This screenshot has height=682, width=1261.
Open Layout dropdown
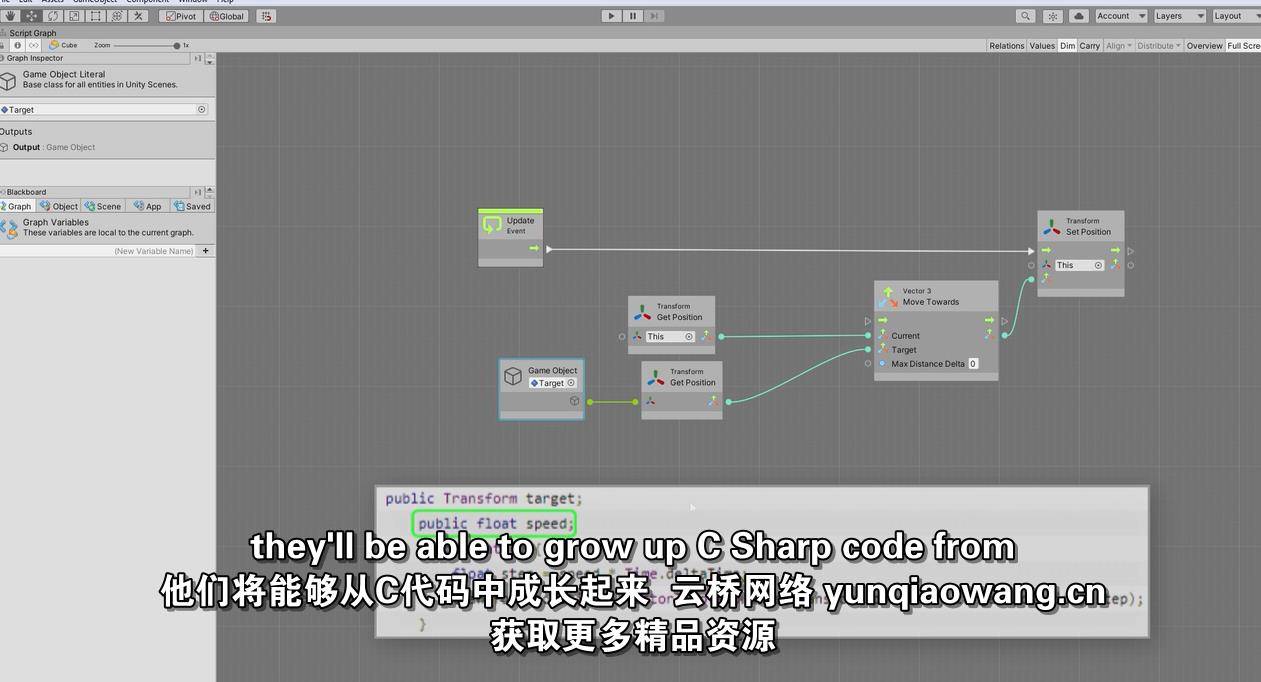coord(1236,16)
